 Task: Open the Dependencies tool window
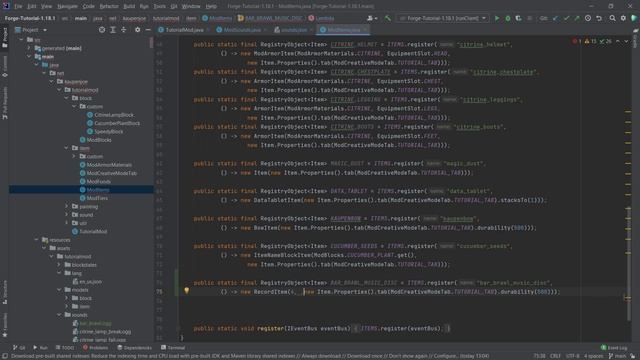click(134, 348)
